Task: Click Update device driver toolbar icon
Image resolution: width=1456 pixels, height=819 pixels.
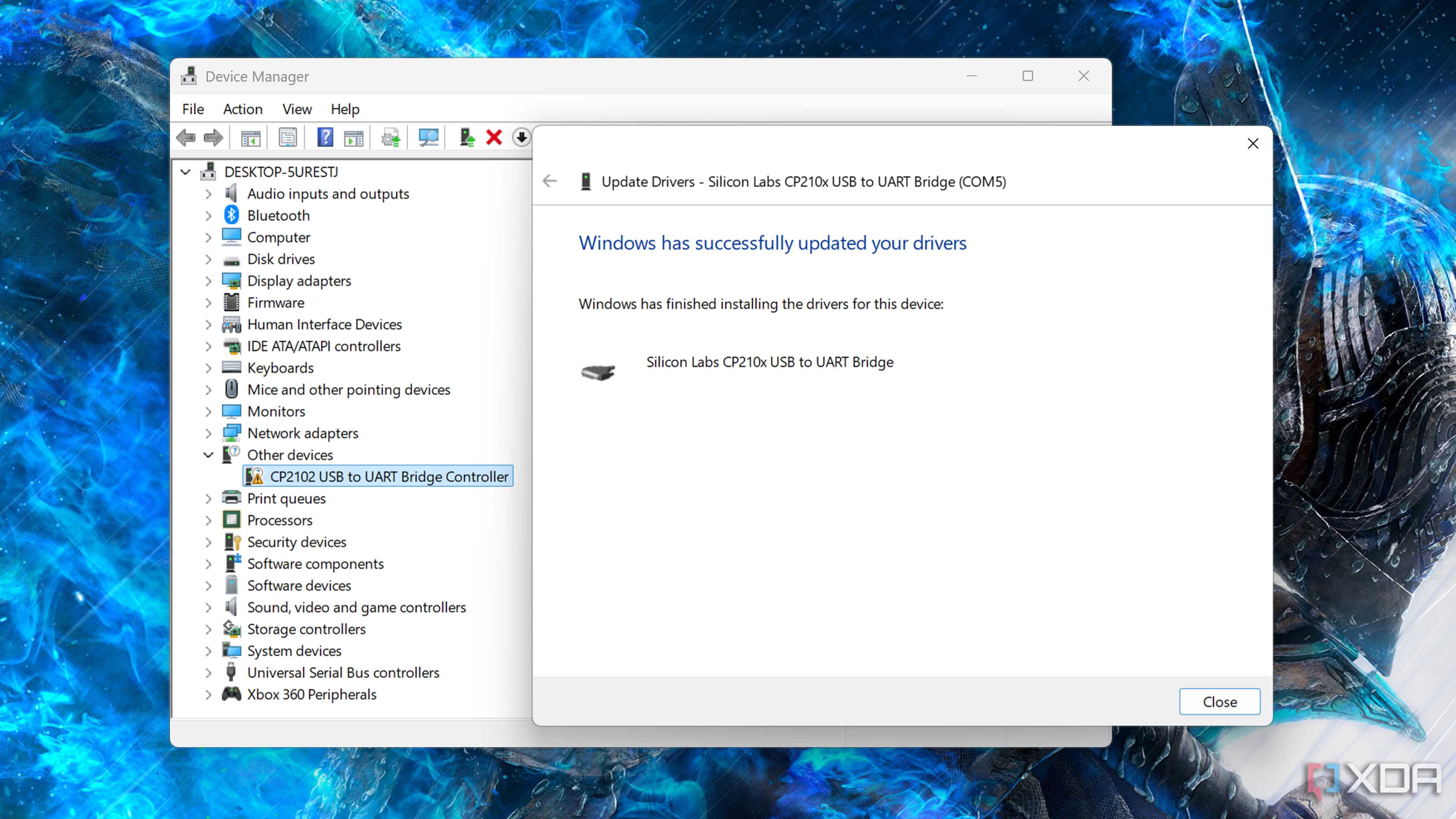Action: pyautogui.click(x=391, y=137)
